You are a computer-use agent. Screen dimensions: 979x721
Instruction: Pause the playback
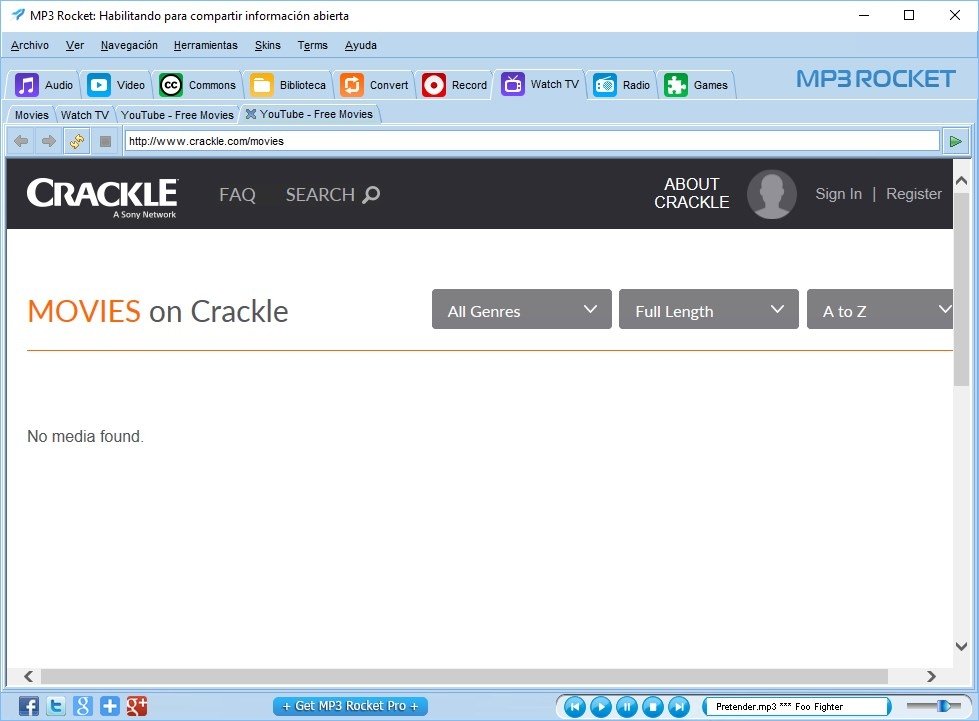click(627, 707)
